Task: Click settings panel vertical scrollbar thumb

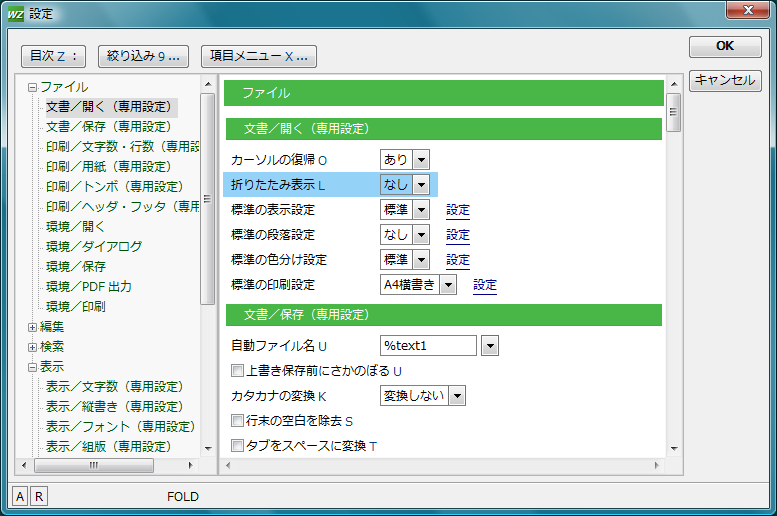Action: 673,113
